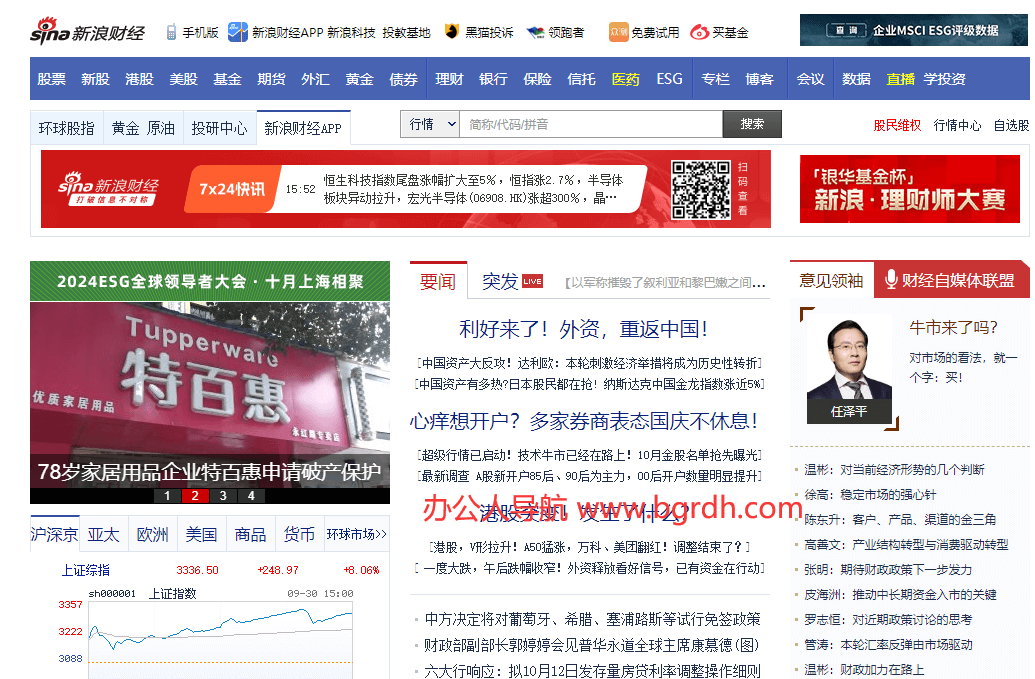
Task: Click the orange 免费试用 icon
Action: [618, 32]
